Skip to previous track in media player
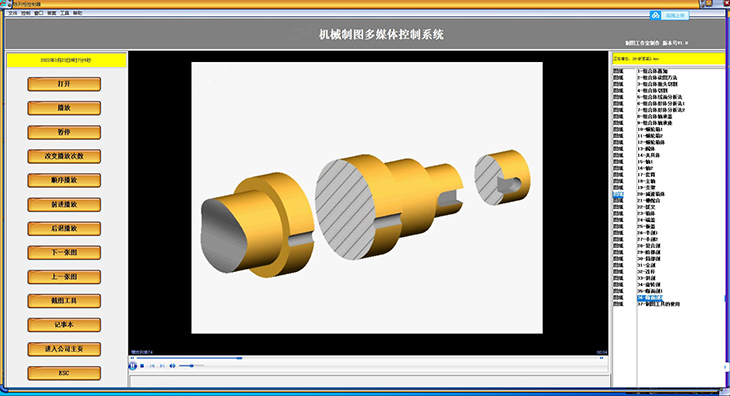 [152, 366]
